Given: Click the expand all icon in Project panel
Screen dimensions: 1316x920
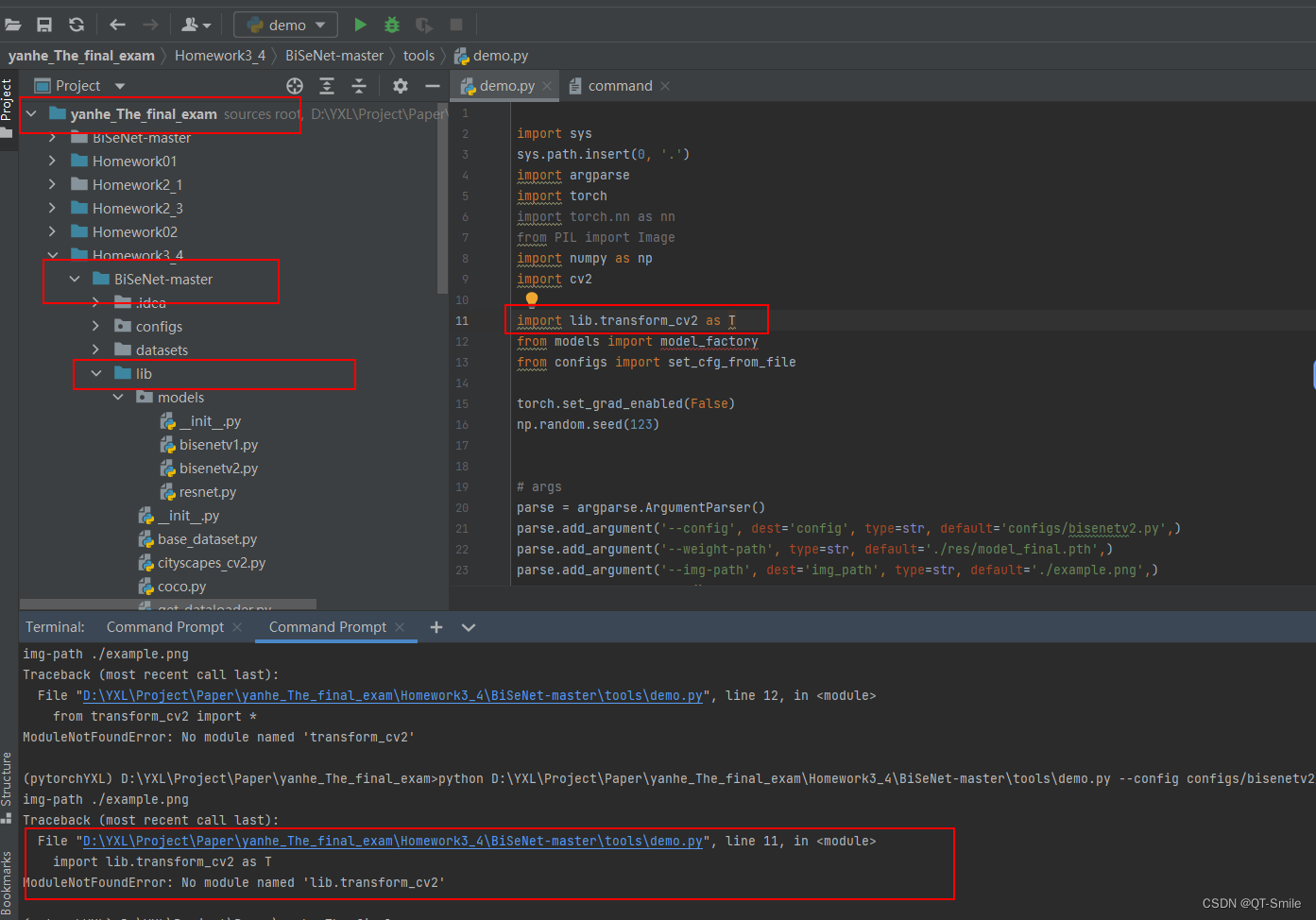Looking at the screenshot, I should point(327,86).
